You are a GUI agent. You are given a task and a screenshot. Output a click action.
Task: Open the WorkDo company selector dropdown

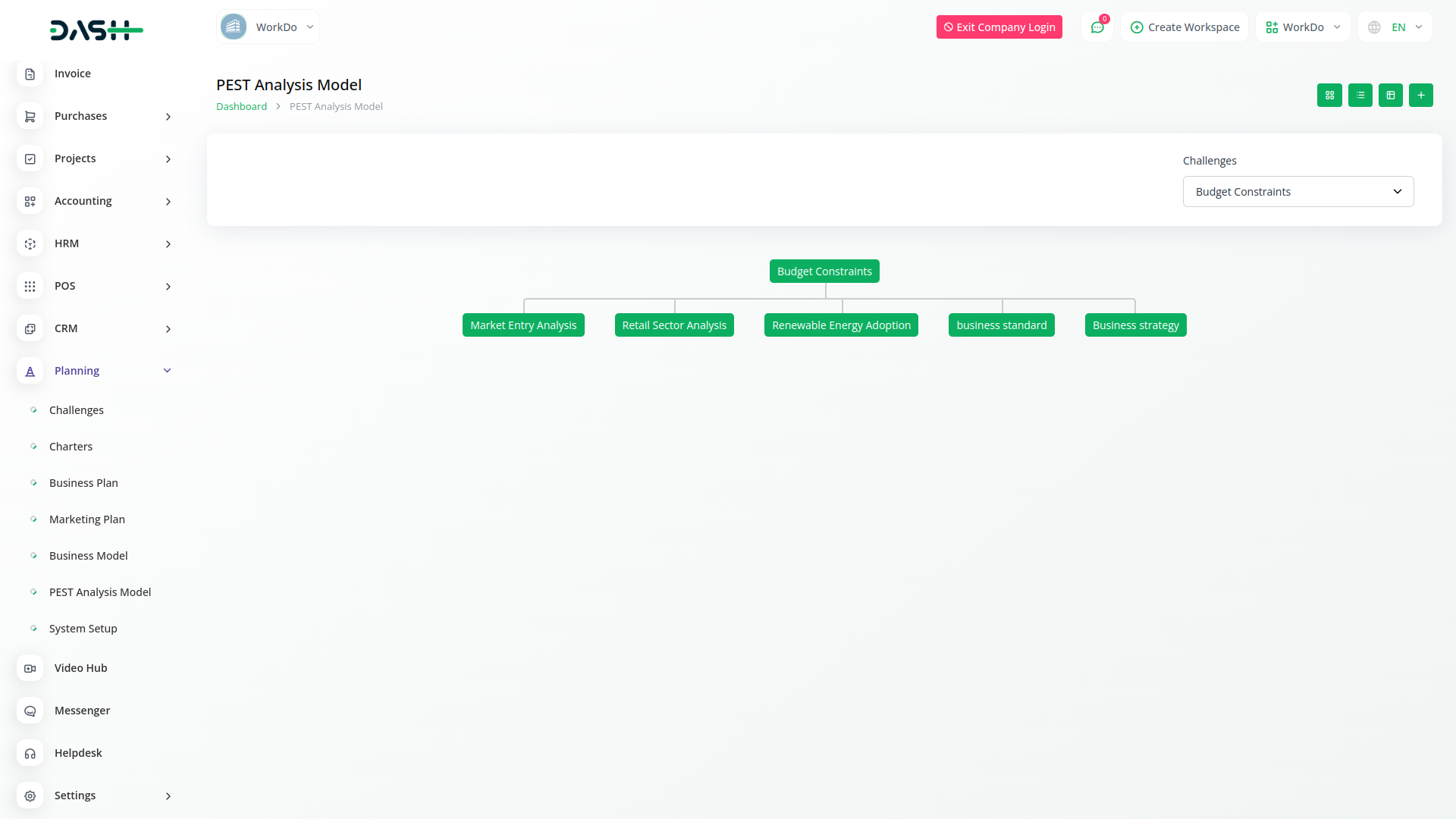(x=268, y=27)
